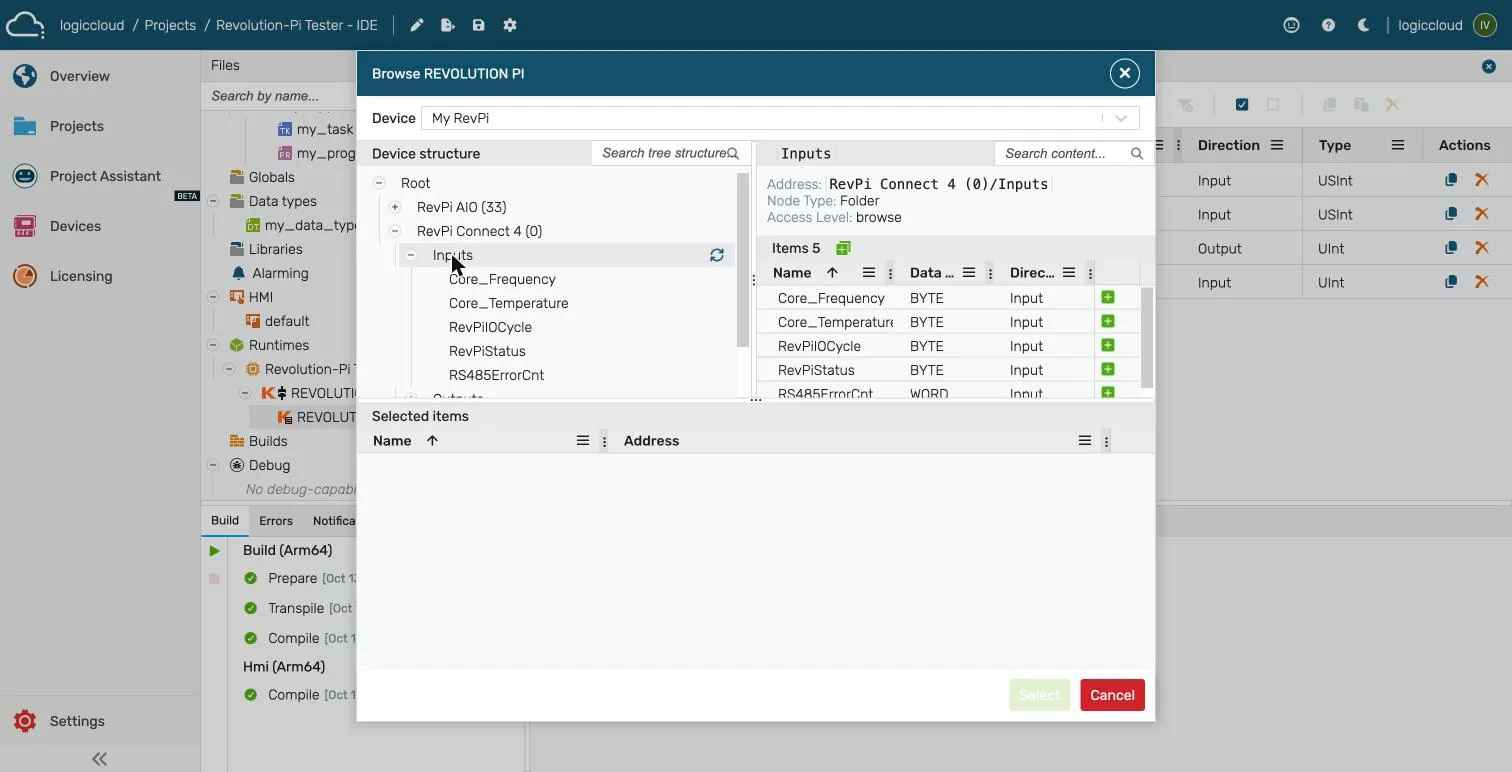The image size is (1512, 772).
Task: Collapse the left sidebar with double chevron
Action: pyautogui.click(x=99, y=759)
